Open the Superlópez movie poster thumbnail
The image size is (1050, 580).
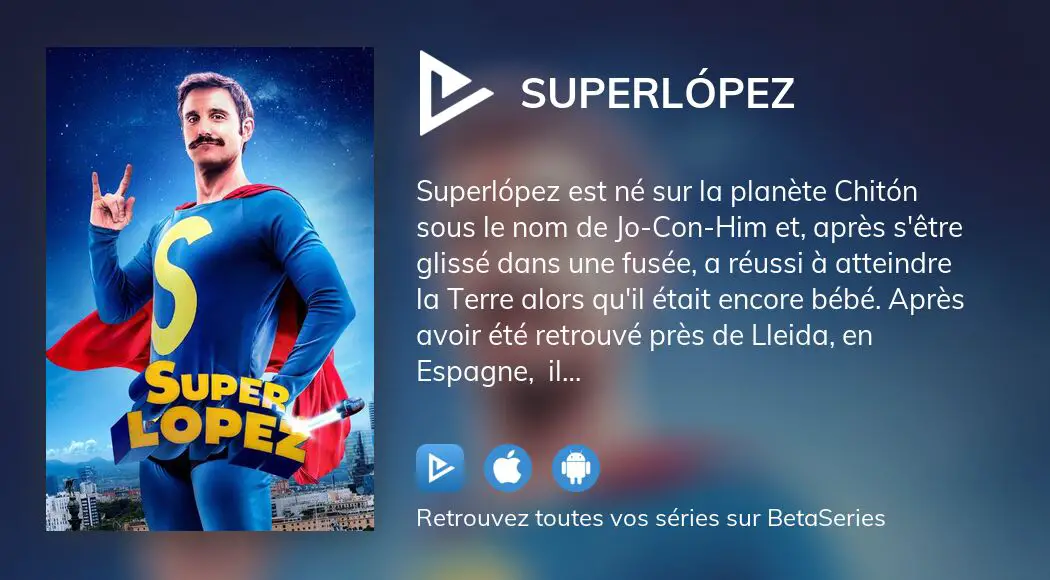point(210,289)
